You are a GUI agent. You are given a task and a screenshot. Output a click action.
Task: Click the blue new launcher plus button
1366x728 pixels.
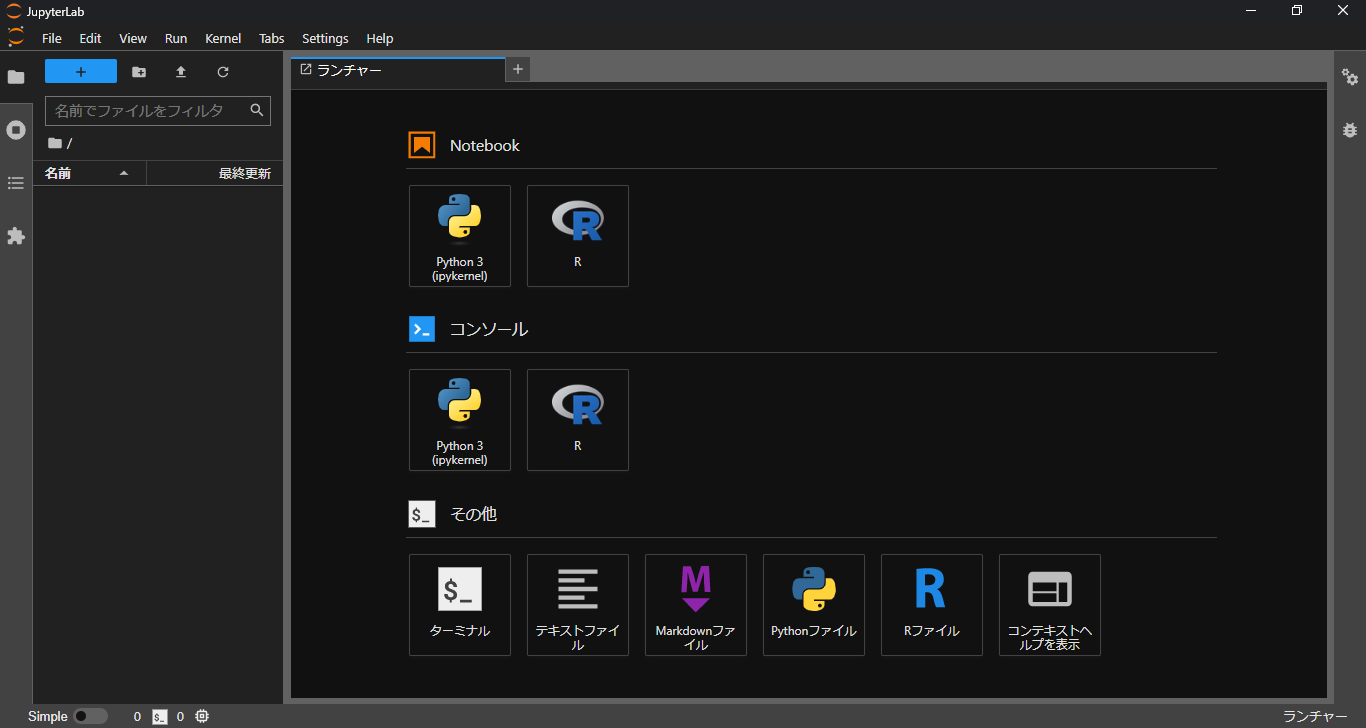tap(81, 72)
